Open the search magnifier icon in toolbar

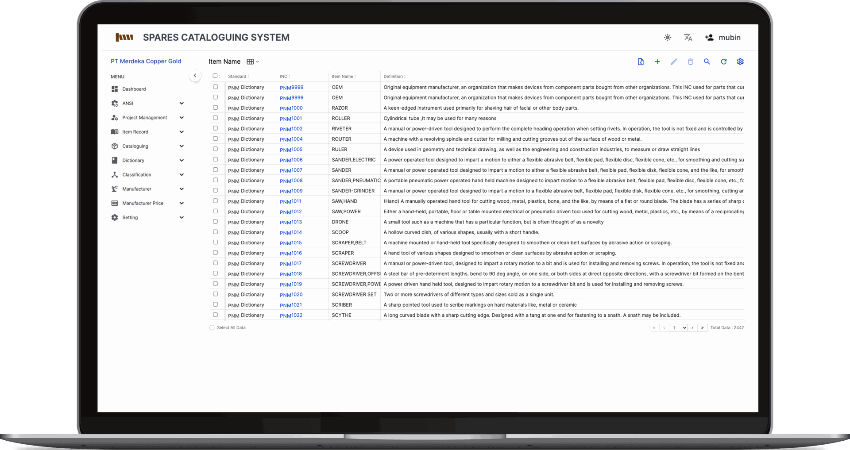click(x=706, y=62)
